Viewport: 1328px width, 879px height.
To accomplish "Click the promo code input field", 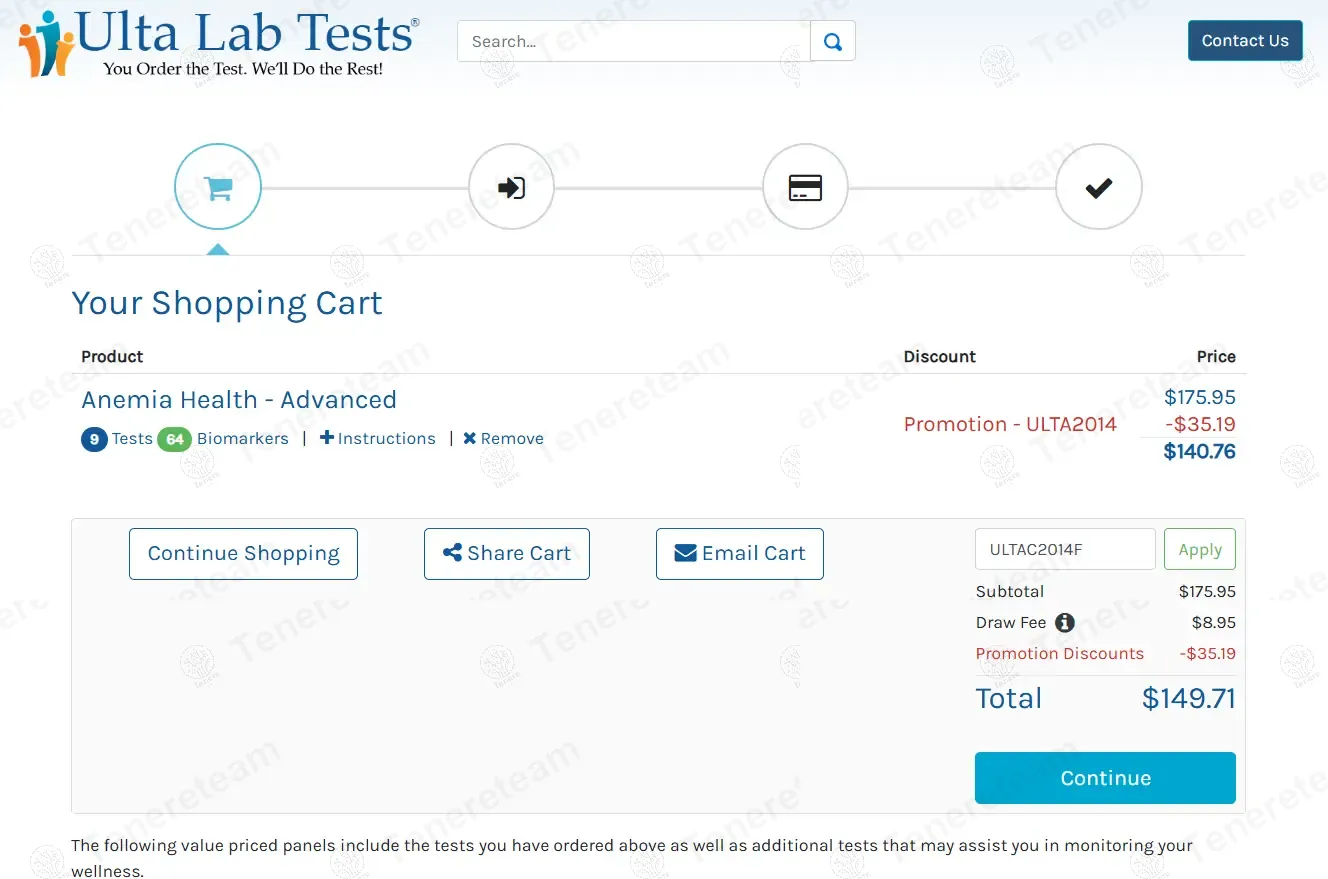I will tap(1064, 550).
